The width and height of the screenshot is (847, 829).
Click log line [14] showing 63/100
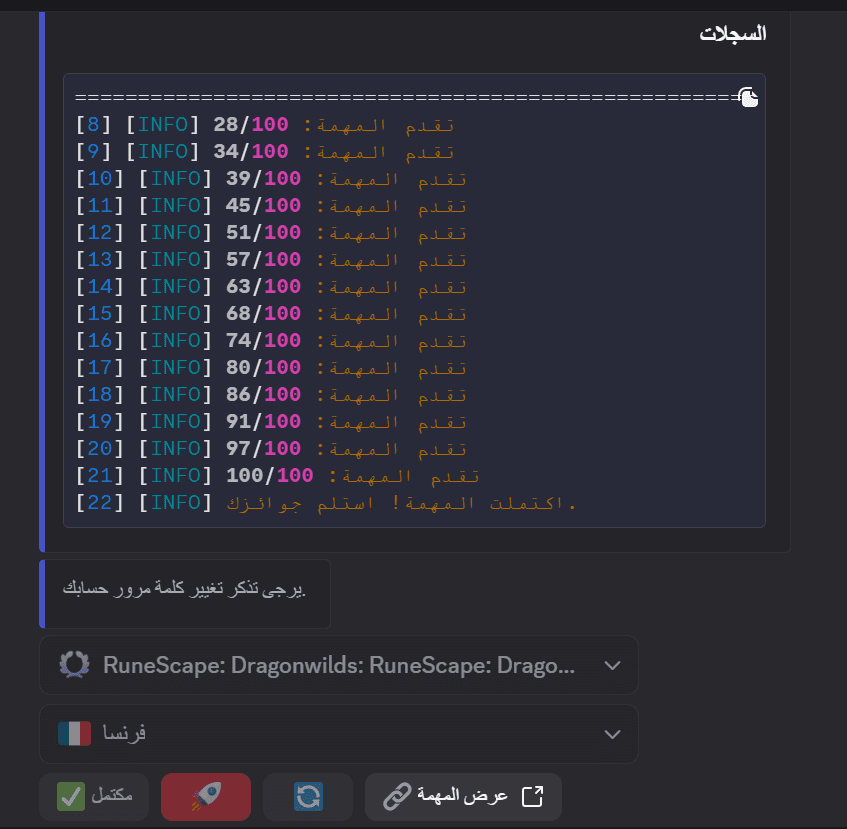271,287
